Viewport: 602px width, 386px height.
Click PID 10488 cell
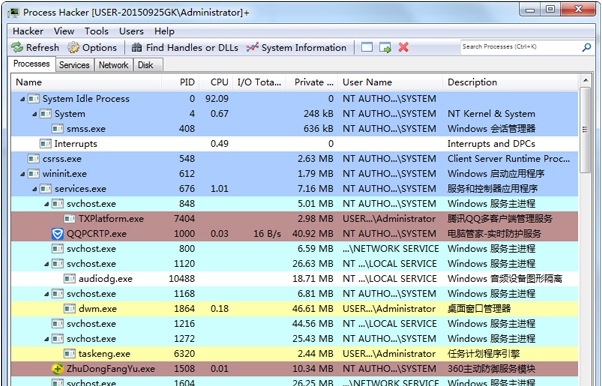[182, 279]
